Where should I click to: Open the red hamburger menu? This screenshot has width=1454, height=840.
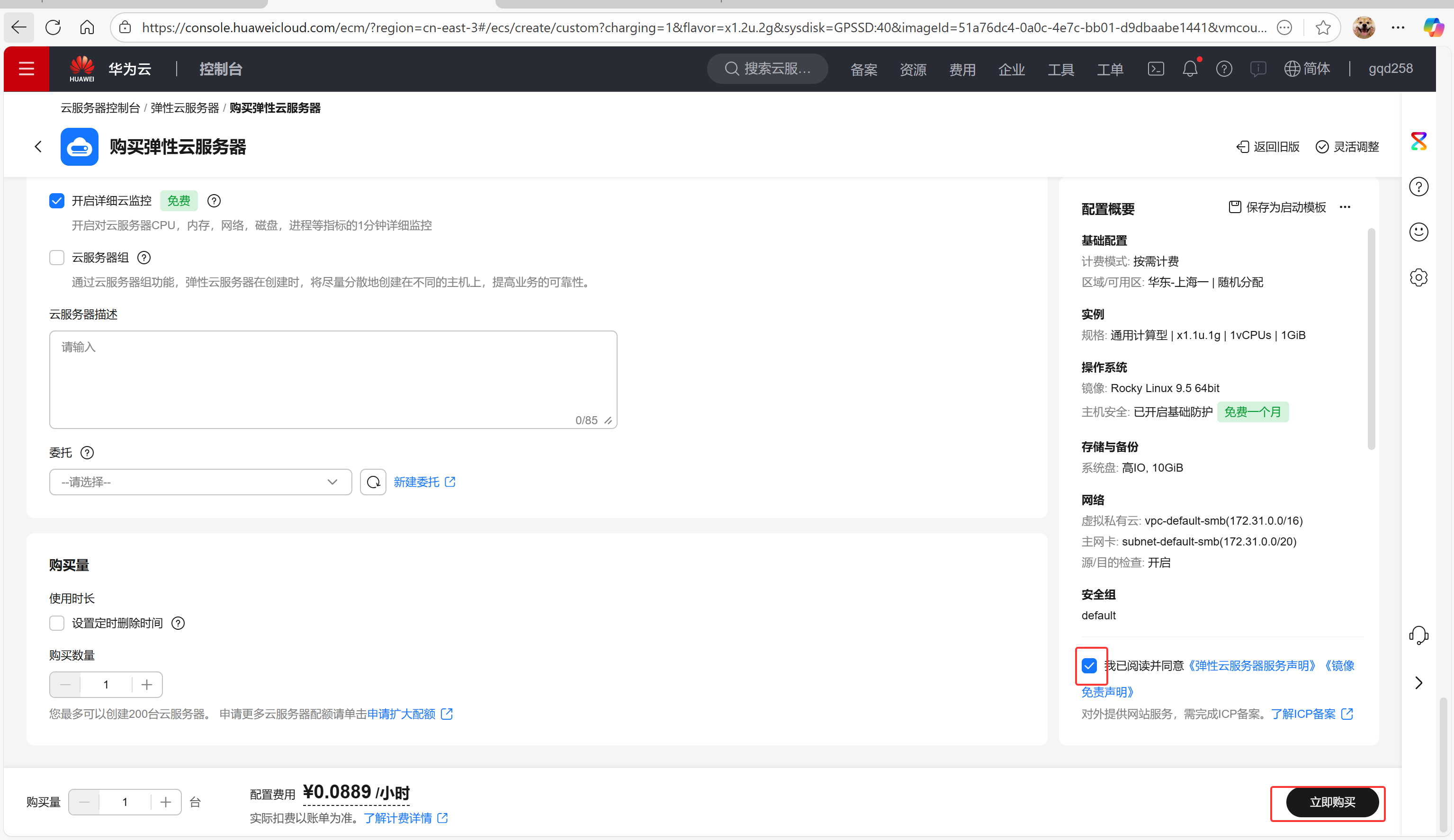(27, 69)
